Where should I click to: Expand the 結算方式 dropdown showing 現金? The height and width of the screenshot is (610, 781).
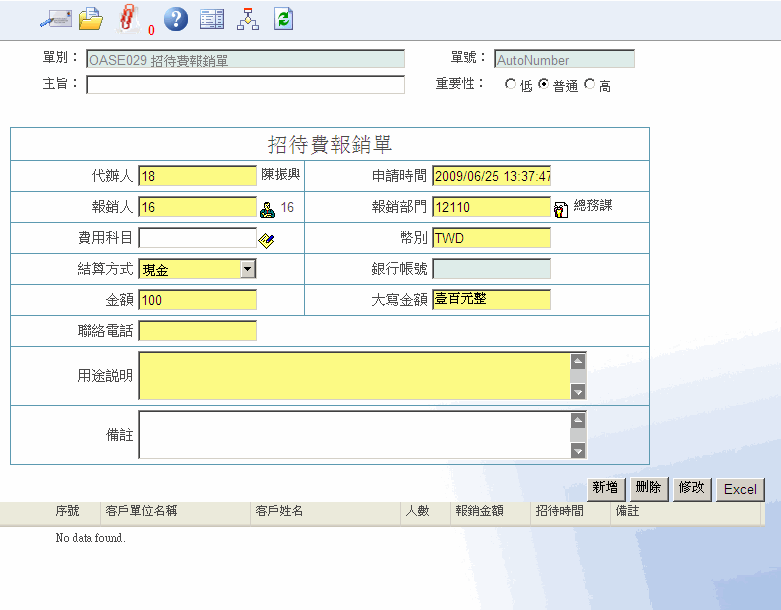pos(248,269)
